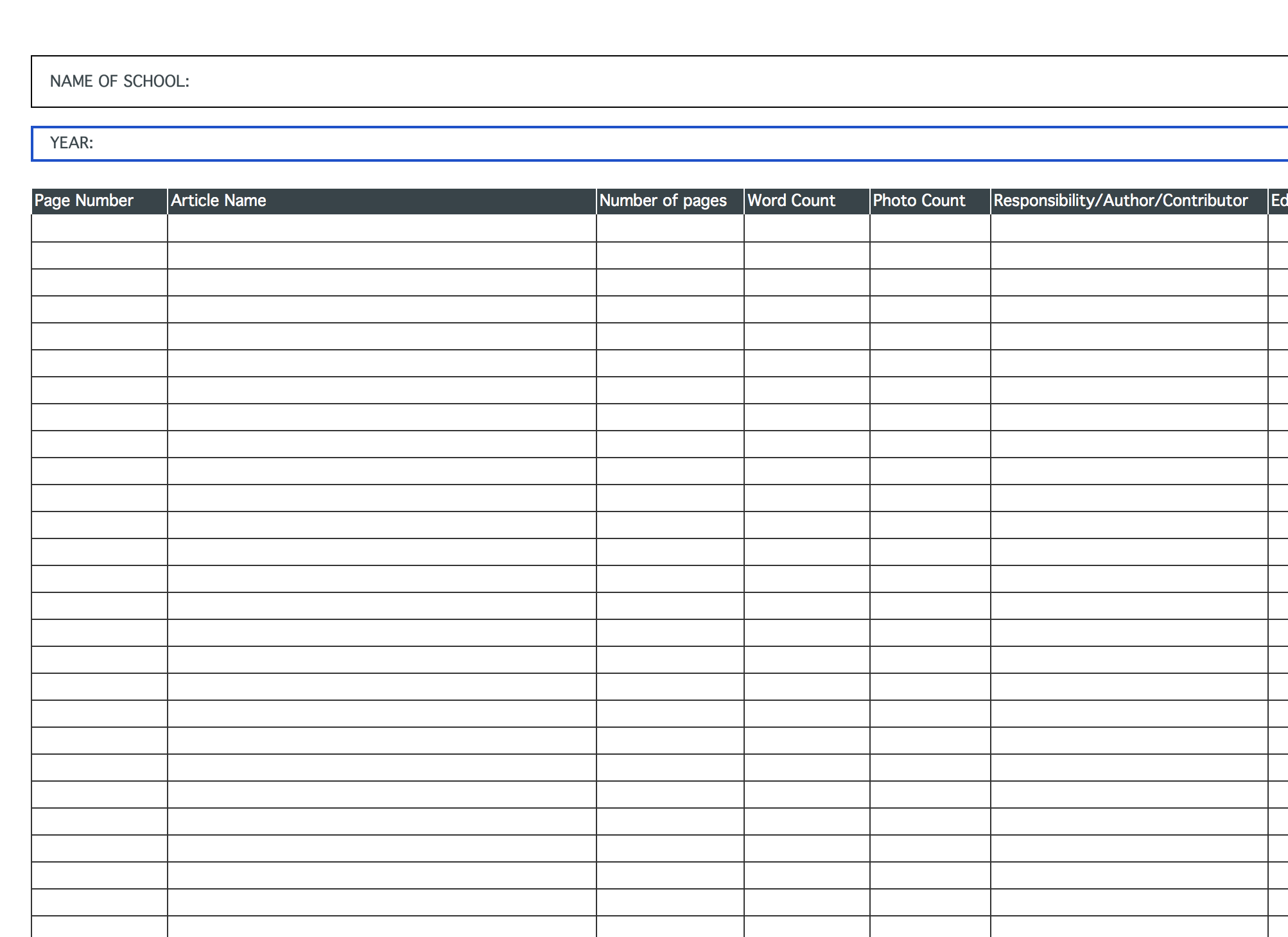Select first row Number of pages cell
The image size is (1288, 937).
pyautogui.click(x=670, y=228)
